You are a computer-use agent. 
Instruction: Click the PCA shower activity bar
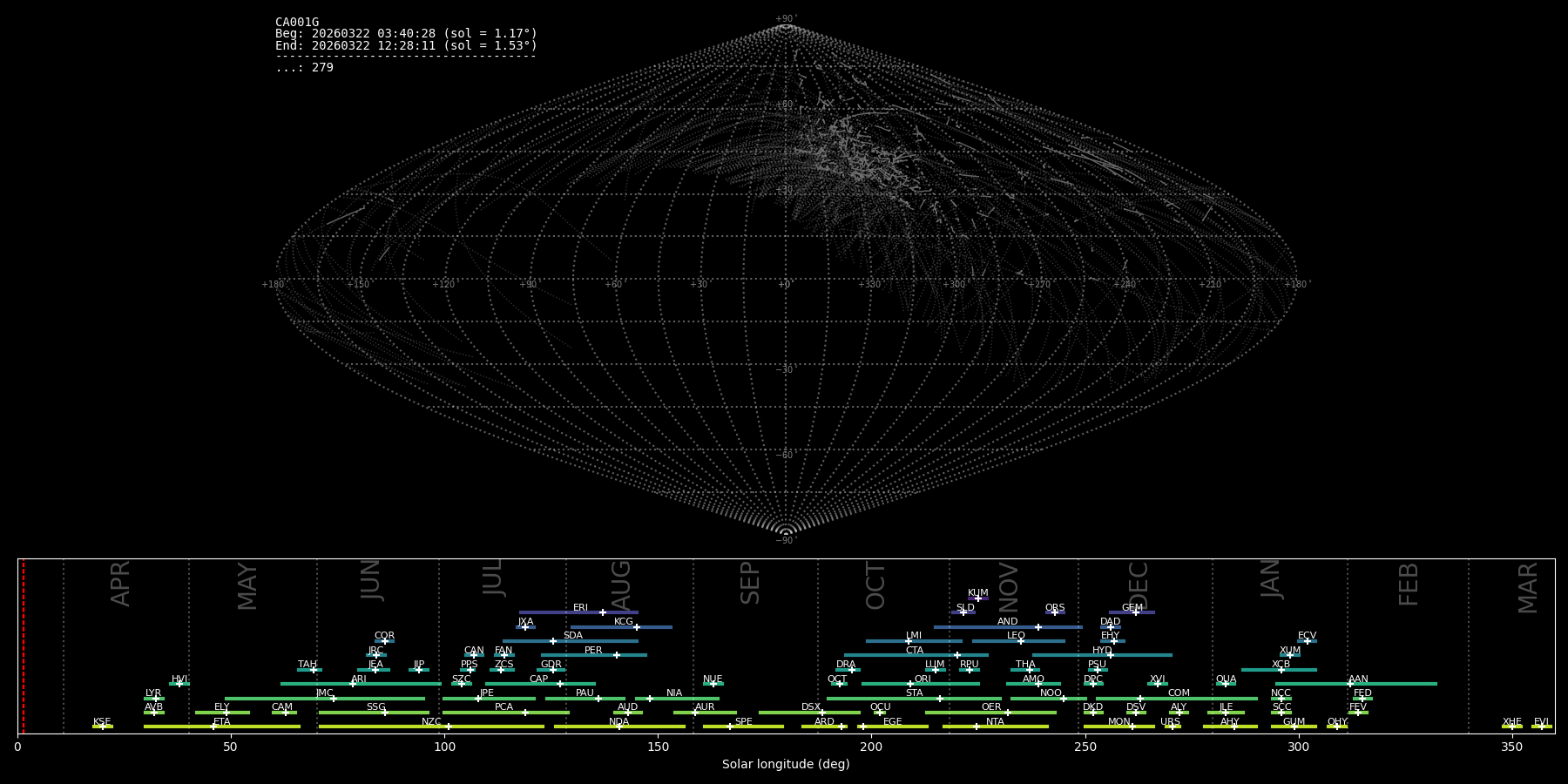pyautogui.click(x=505, y=713)
